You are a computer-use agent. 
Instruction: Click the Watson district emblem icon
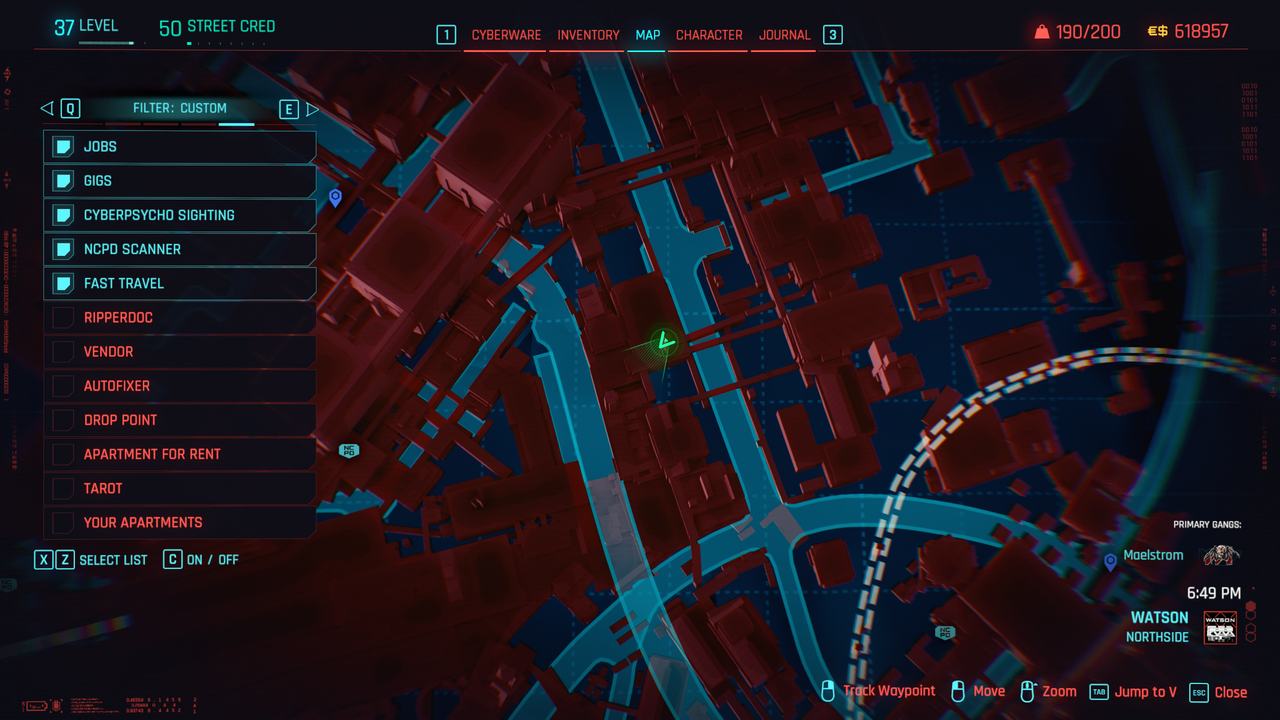tap(1220, 628)
